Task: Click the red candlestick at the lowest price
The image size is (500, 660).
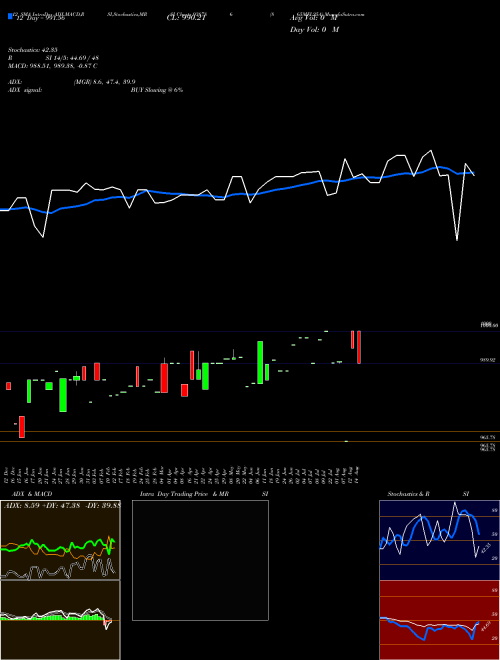Action: click(22, 427)
